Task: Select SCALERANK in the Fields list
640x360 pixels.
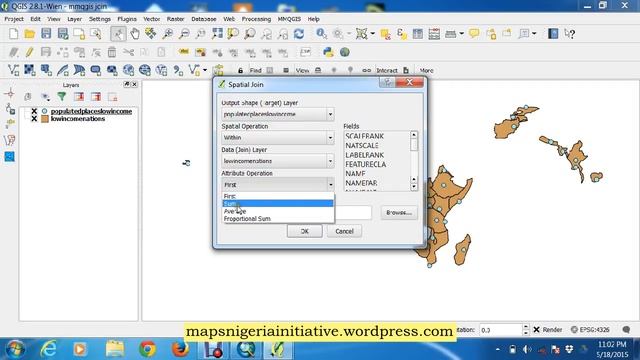Action: pyautogui.click(x=364, y=136)
